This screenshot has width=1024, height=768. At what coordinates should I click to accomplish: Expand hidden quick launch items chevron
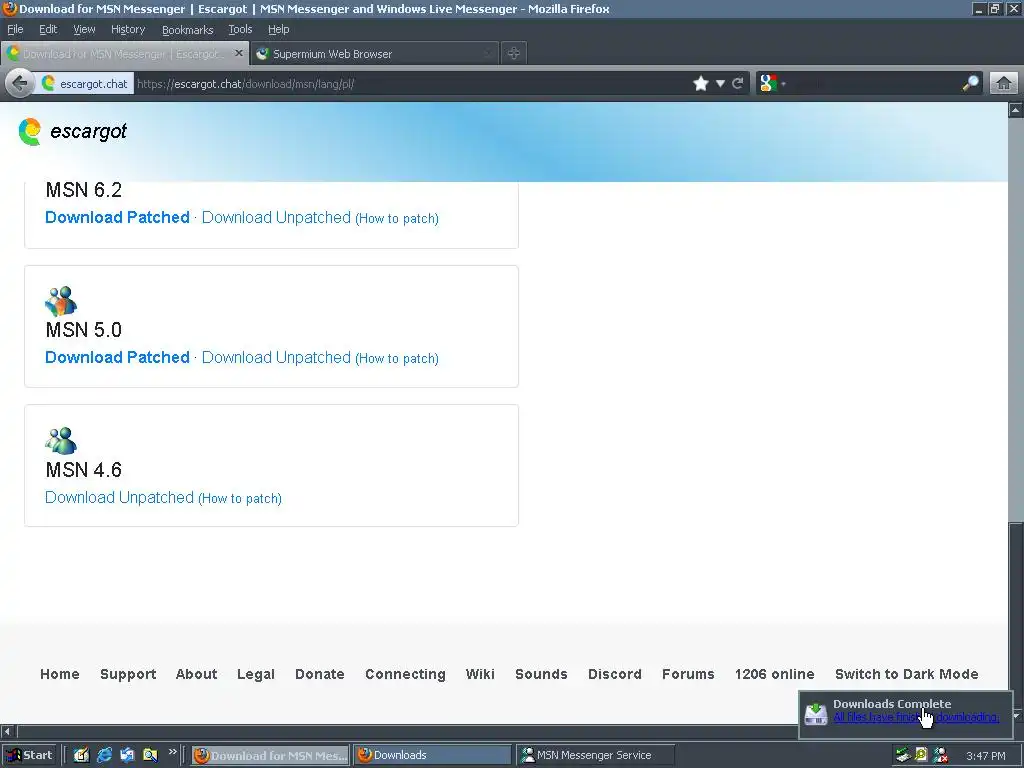coord(172,752)
